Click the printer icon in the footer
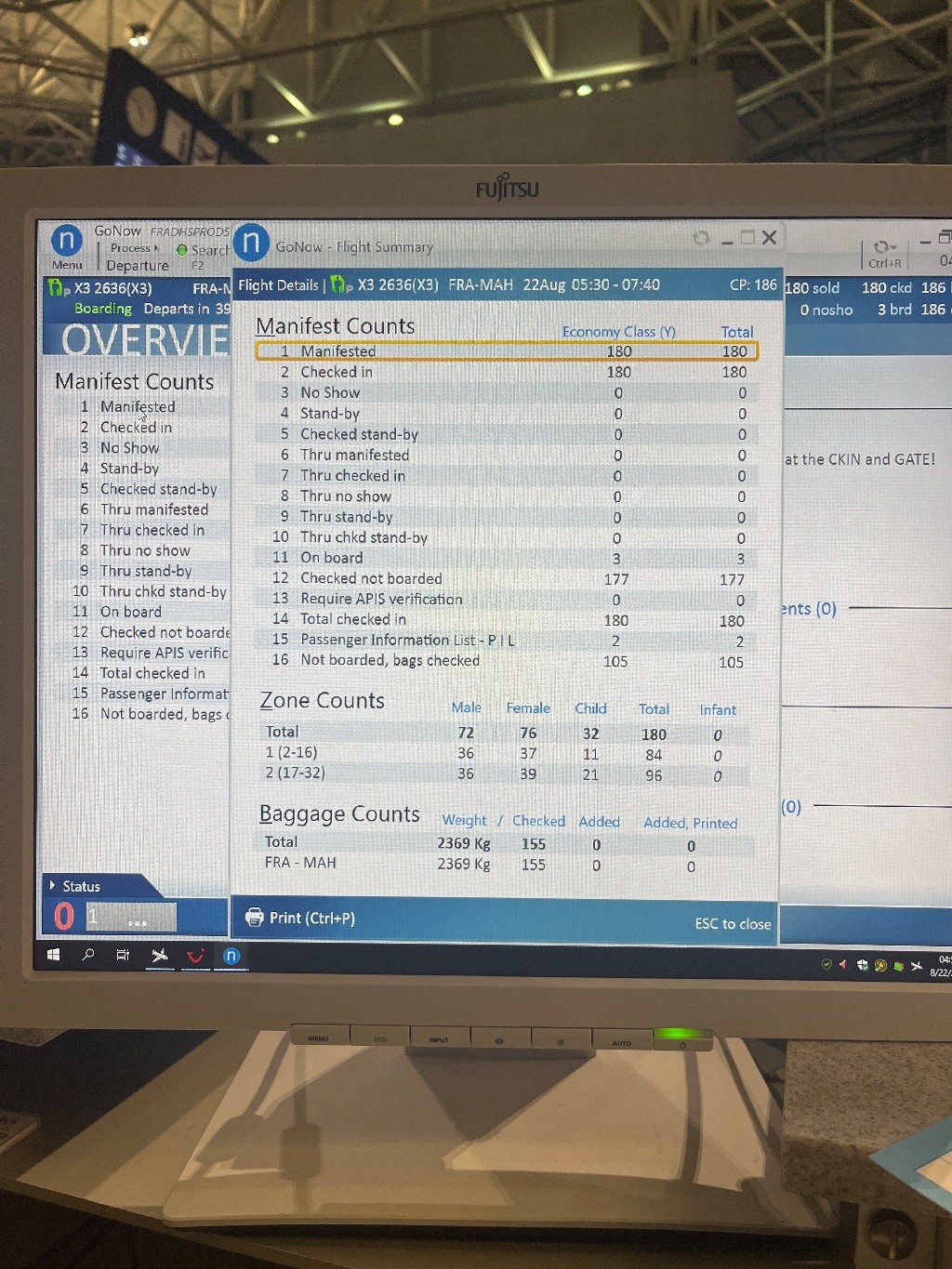 [254, 918]
